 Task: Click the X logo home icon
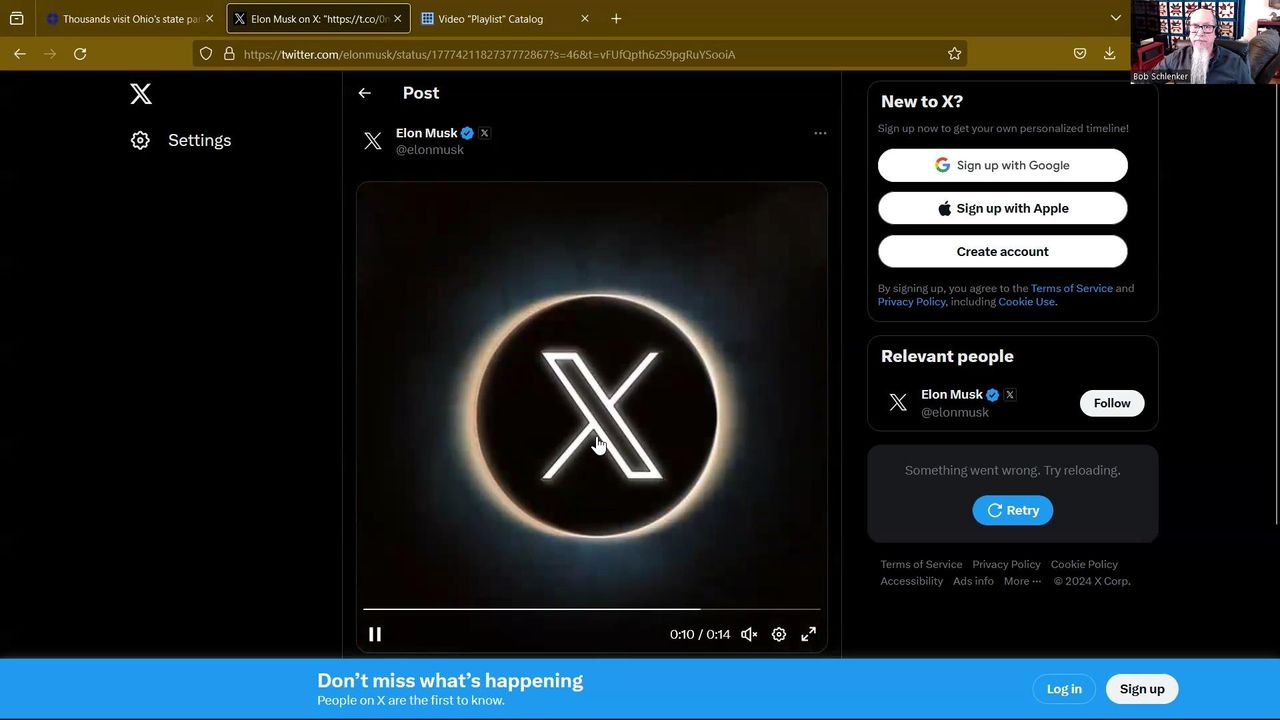coord(141,94)
